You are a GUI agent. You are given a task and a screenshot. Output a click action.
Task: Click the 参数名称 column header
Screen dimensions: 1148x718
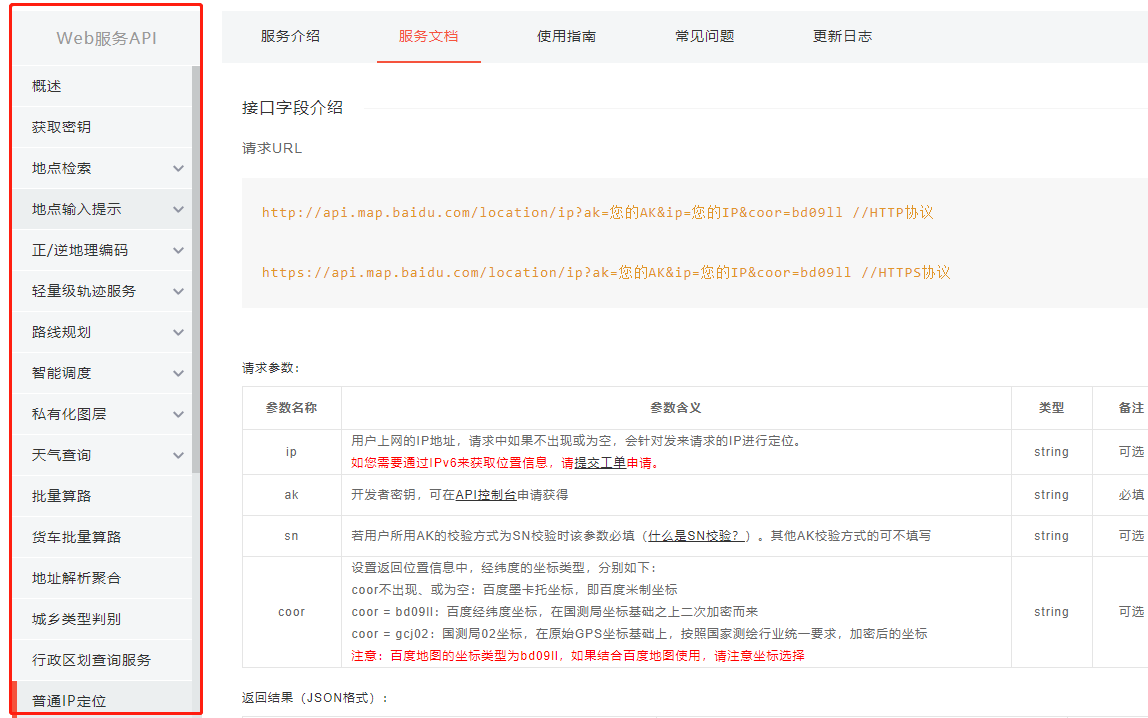click(x=291, y=408)
